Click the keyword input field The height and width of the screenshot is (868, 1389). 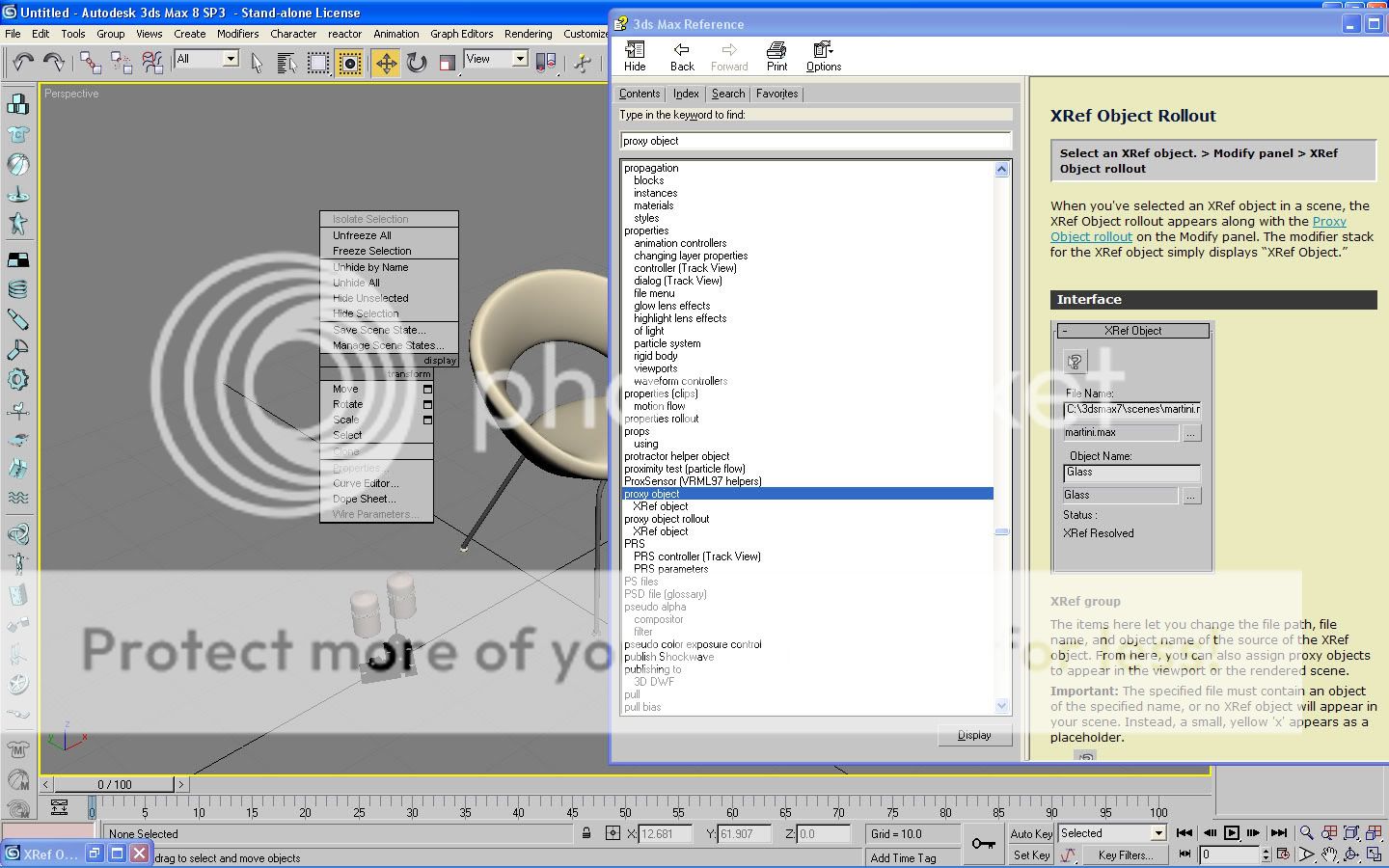(815, 141)
